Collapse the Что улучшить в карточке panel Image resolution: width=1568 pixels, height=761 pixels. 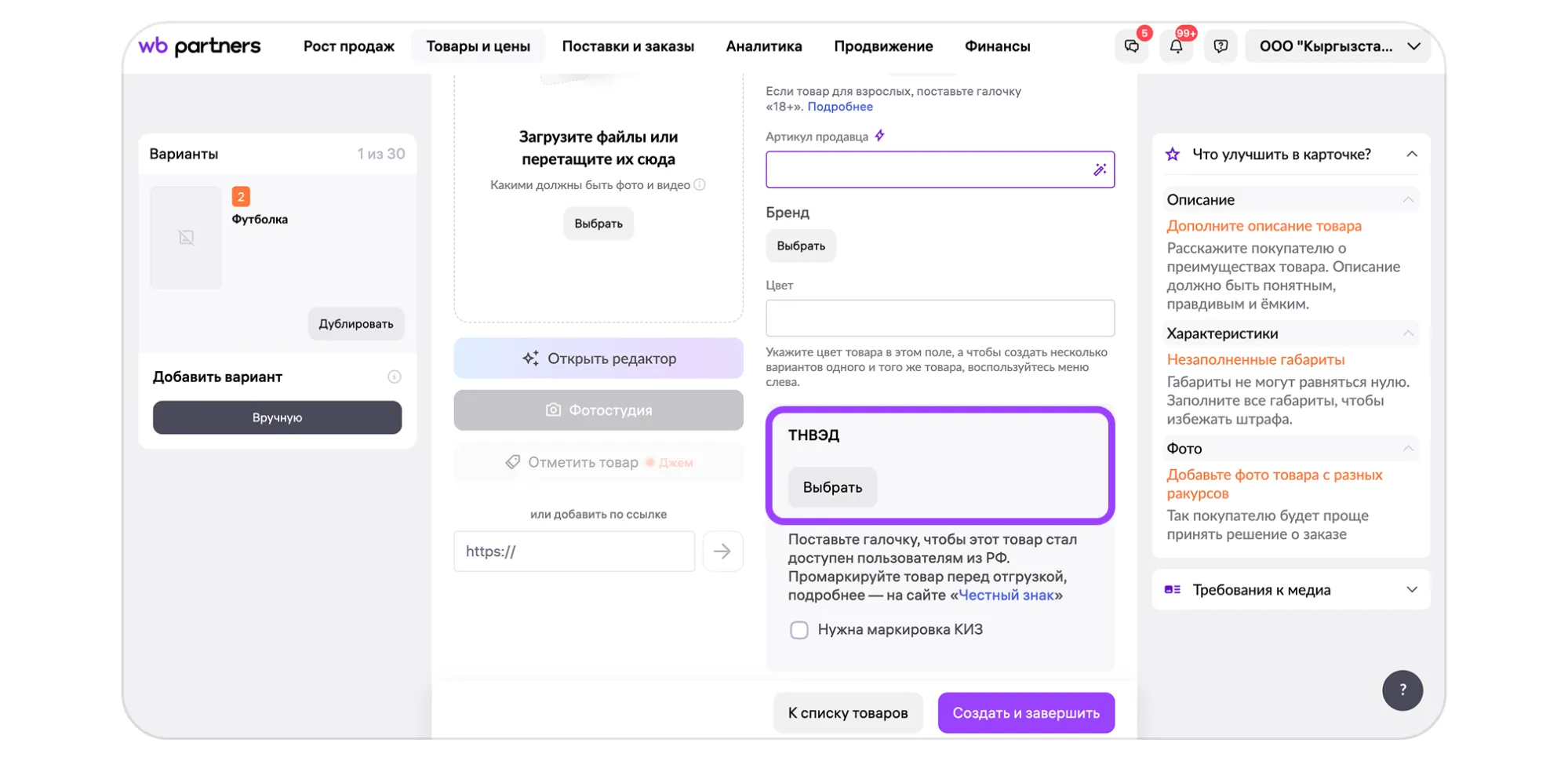[x=1412, y=155]
